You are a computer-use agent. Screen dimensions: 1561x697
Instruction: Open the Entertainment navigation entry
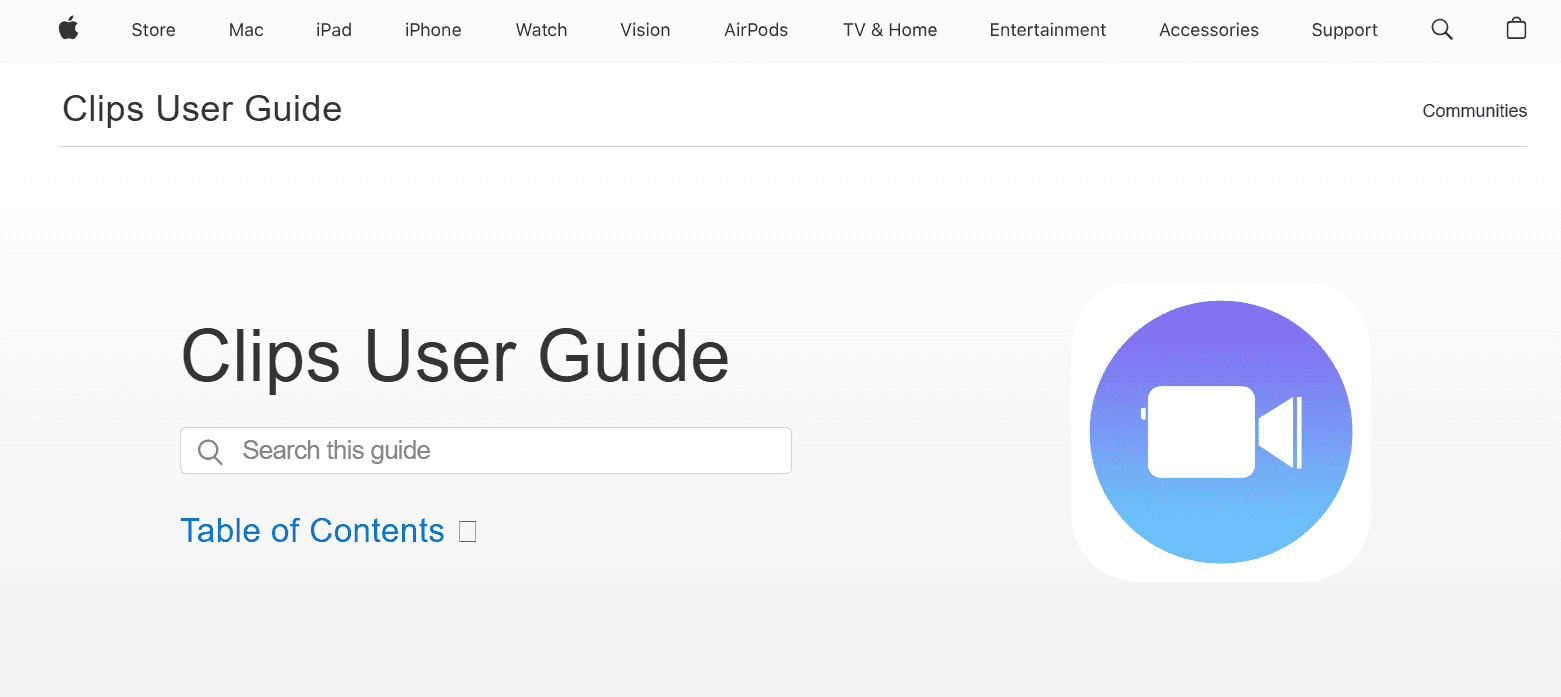tap(1047, 30)
